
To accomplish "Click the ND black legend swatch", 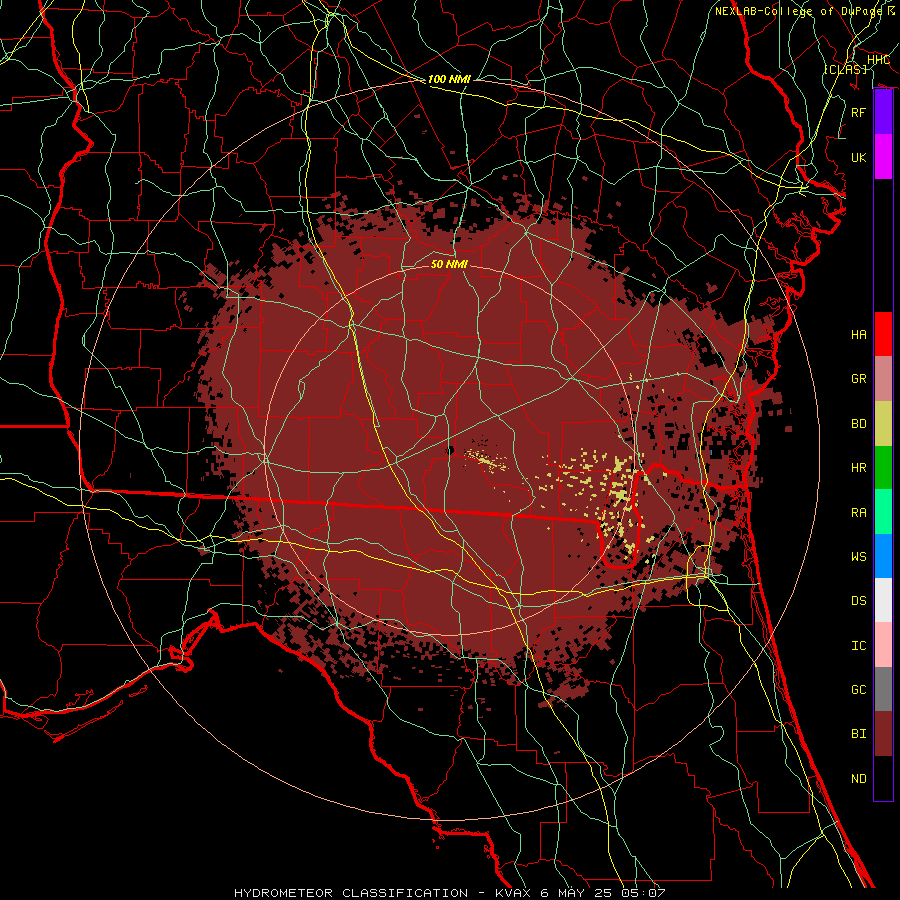I will pos(883,778).
